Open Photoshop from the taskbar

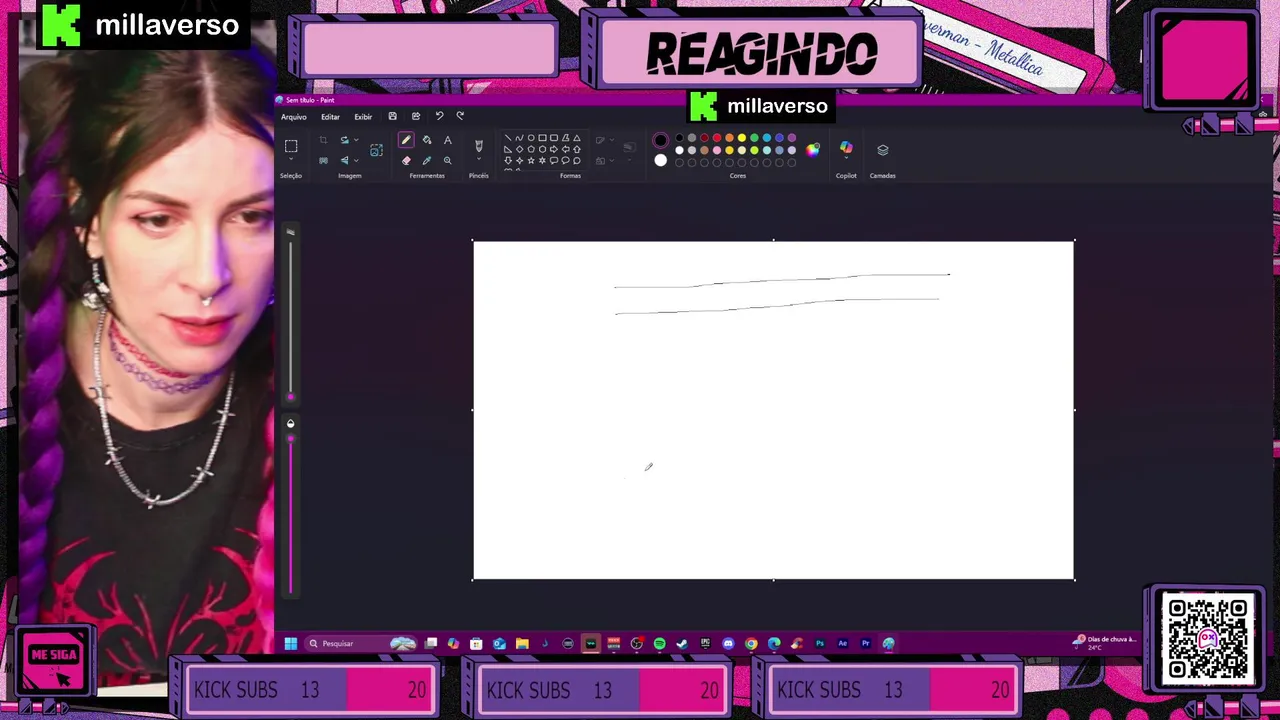tap(819, 643)
